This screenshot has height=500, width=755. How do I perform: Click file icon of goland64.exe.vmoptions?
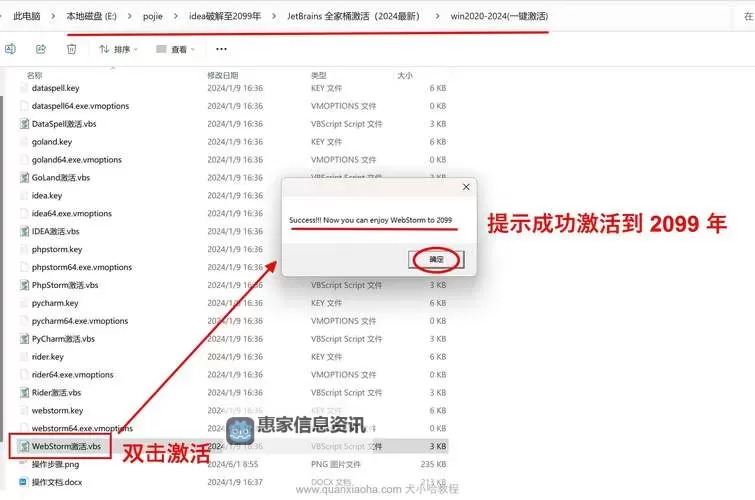tap(24, 159)
